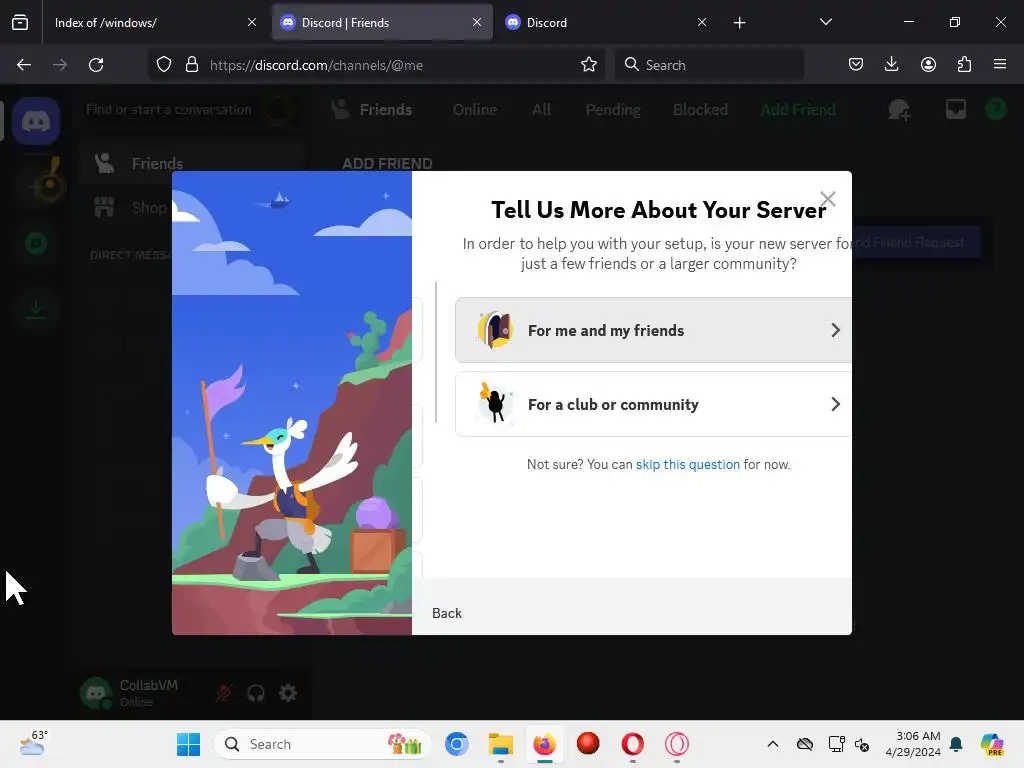Click the site security padlock icon
Viewport: 1024px width, 768px height.
[191, 65]
